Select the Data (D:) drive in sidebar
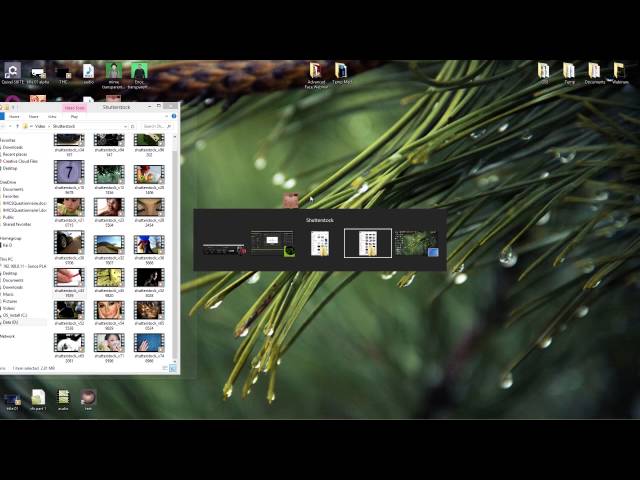 tap(12, 322)
